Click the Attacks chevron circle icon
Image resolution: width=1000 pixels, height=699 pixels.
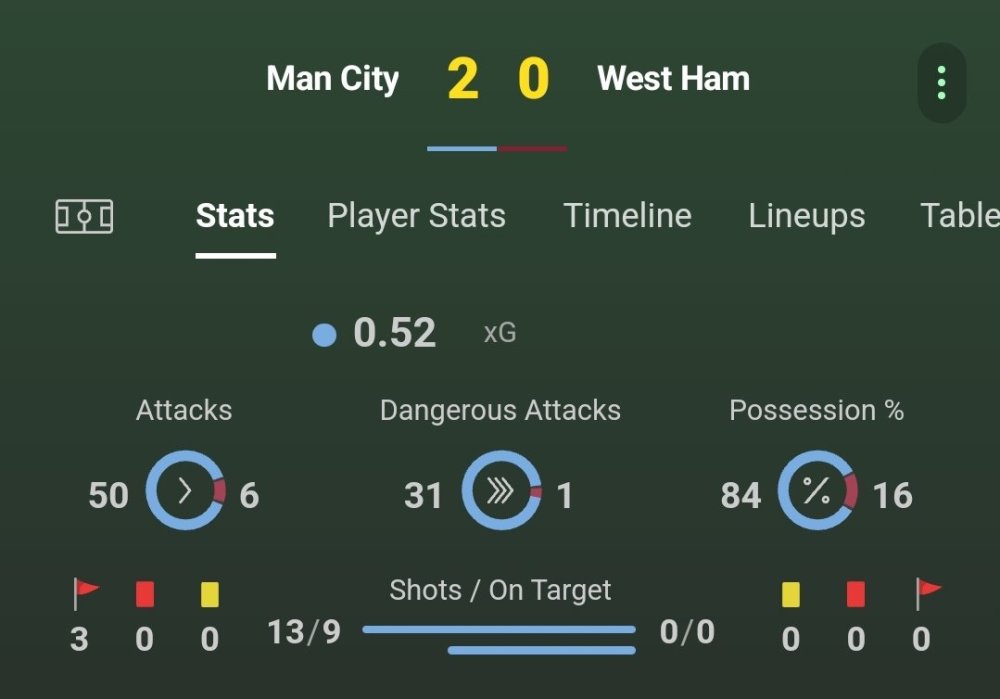click(x=184, y=491)
